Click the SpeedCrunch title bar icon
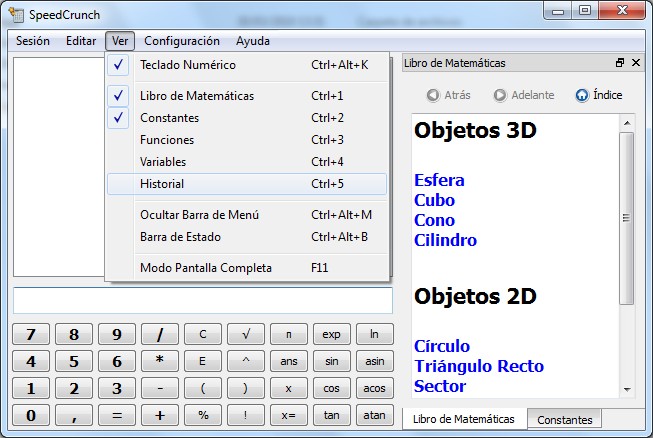 17,15
